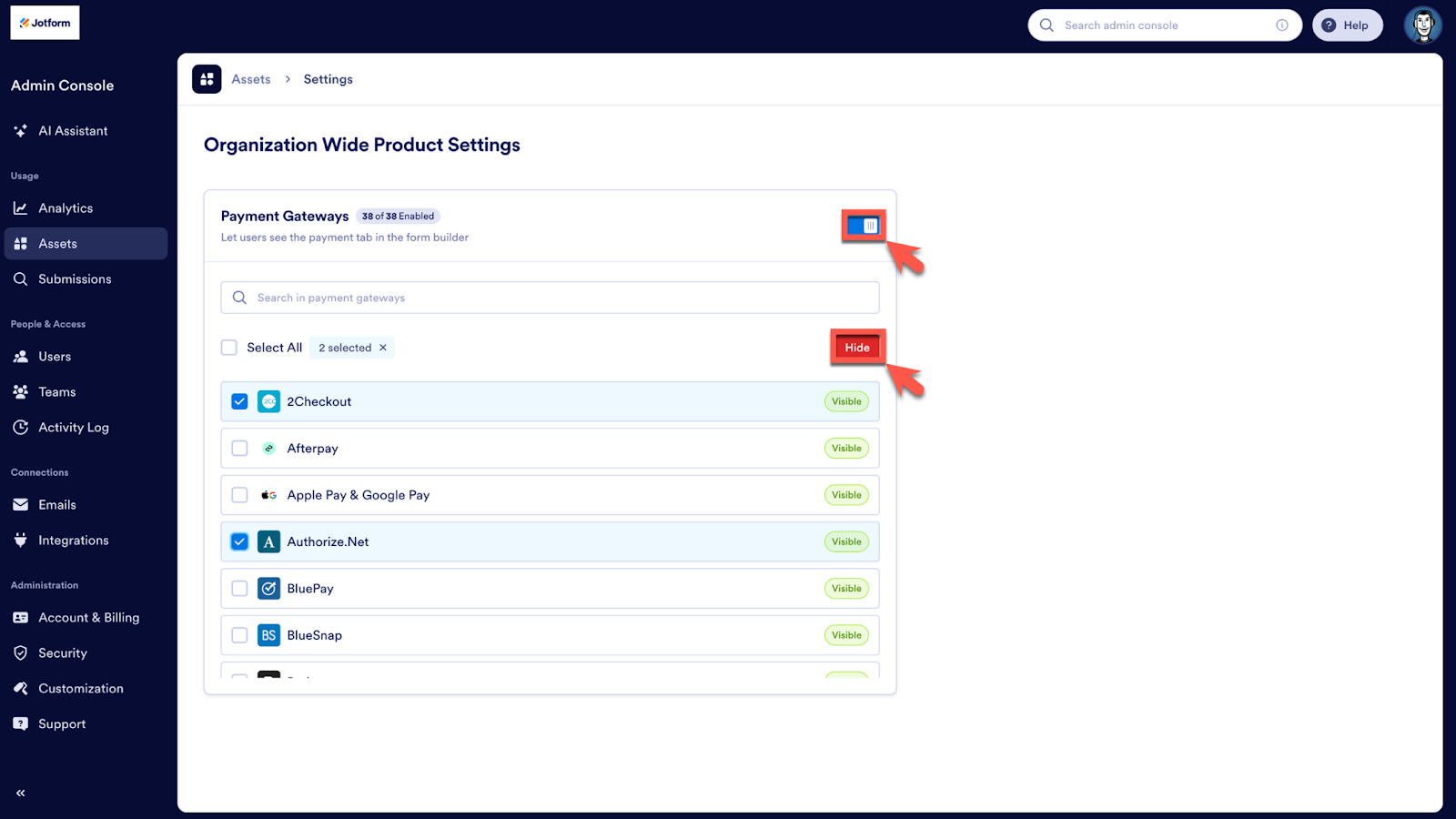Click the 2Checkout gateway logo
Image resolution: width=1456 pixels, height=819 pixels.
click(x=268, y=400)
